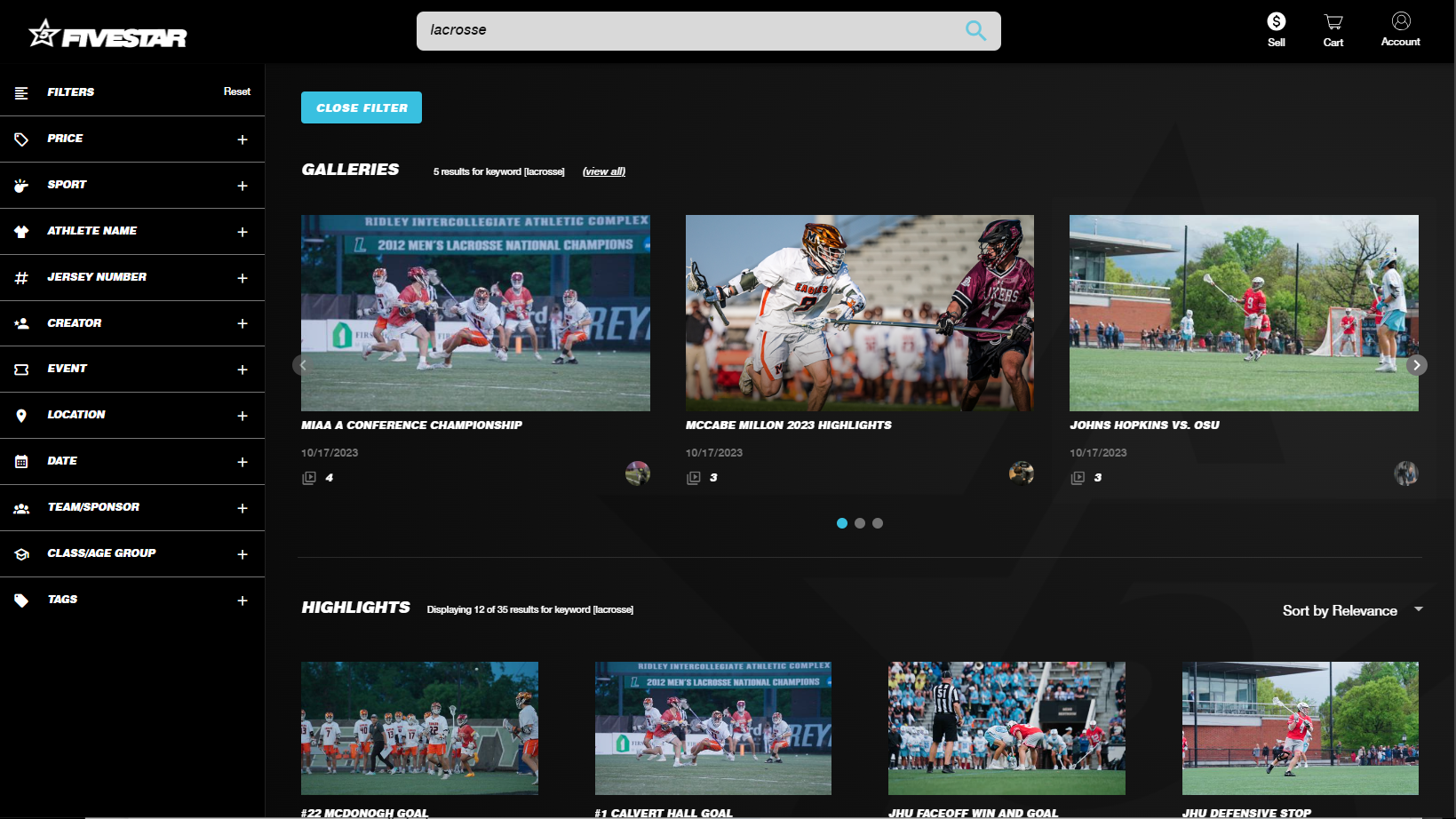Click the Price tag icon

21,139
